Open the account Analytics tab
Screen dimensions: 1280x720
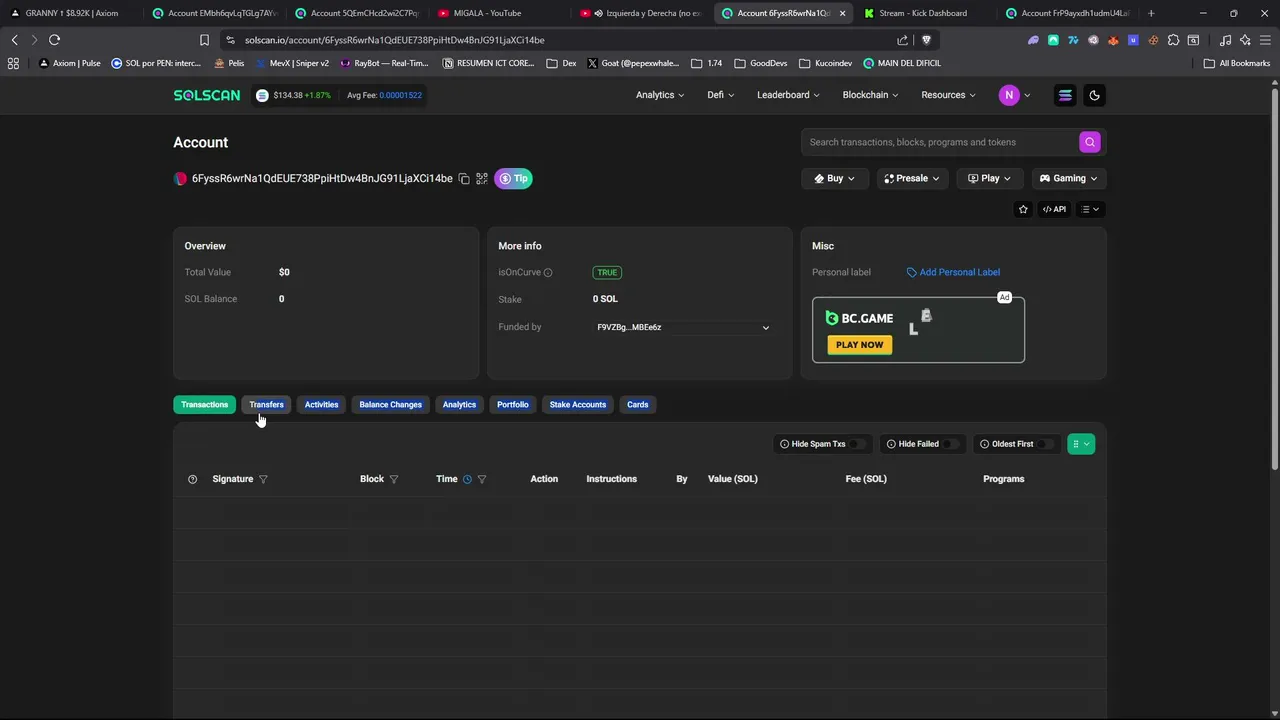[459, 405]
